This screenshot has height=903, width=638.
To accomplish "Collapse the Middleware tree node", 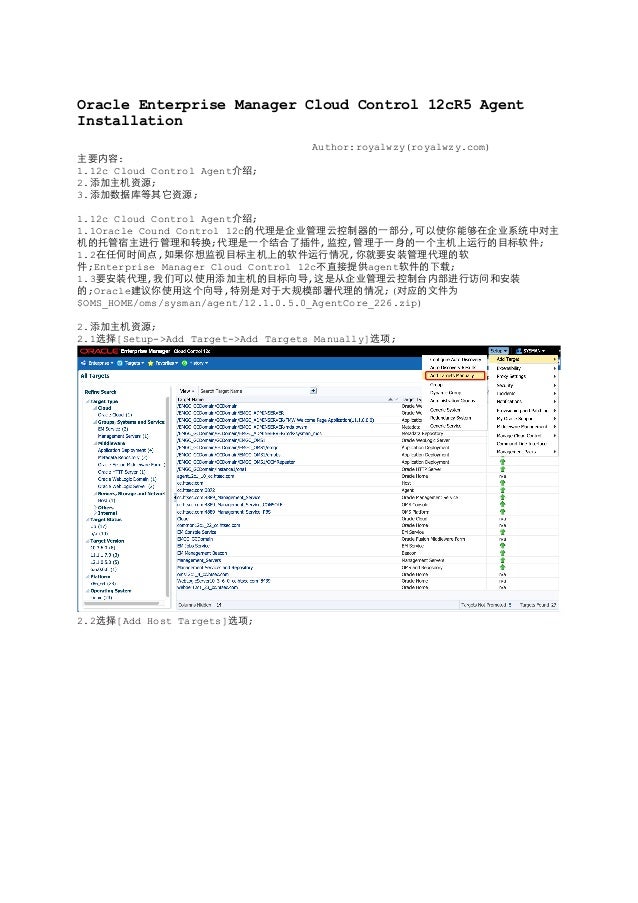I will tap(95, 443).
